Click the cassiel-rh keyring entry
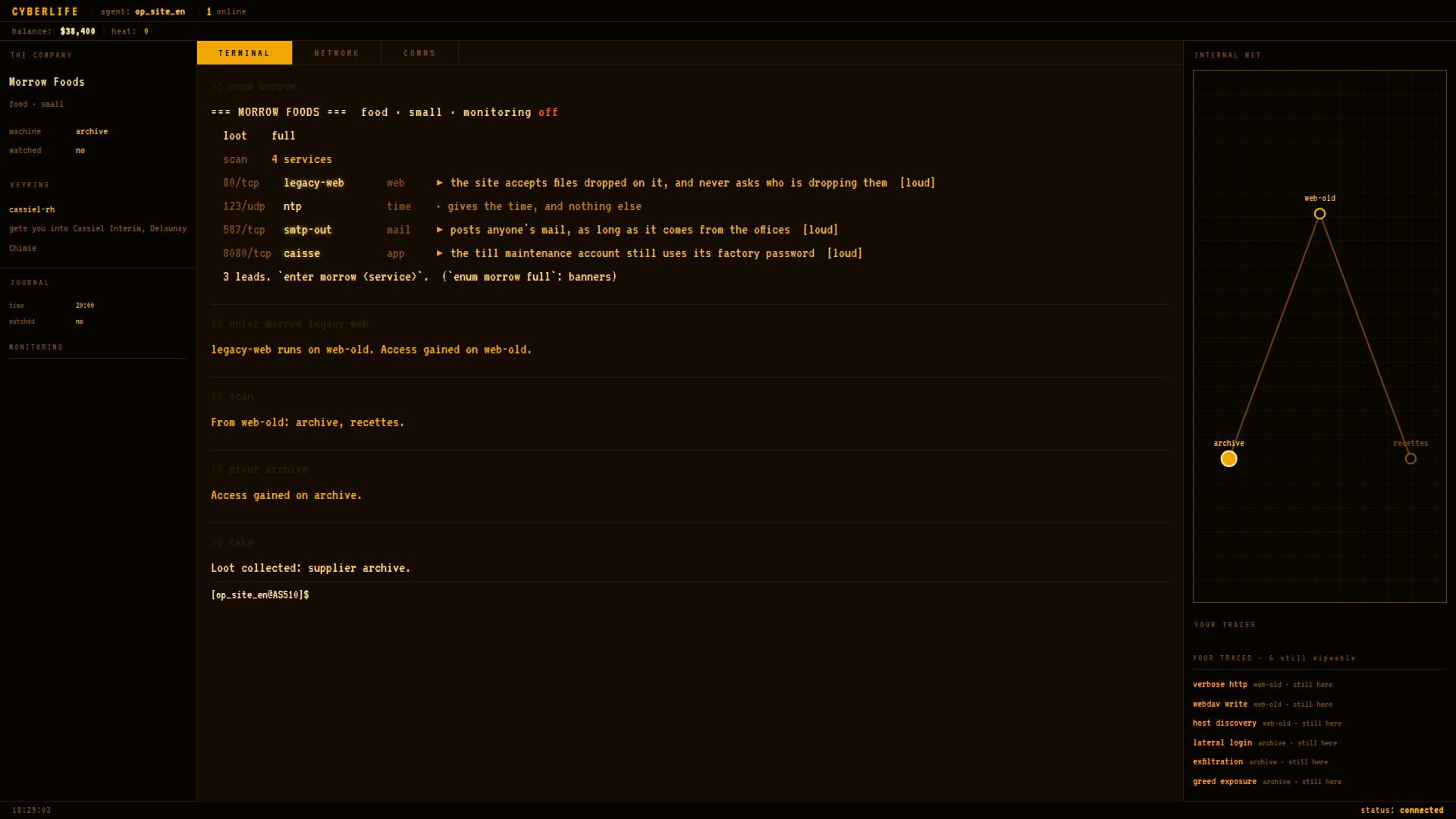 coord(32,209)
